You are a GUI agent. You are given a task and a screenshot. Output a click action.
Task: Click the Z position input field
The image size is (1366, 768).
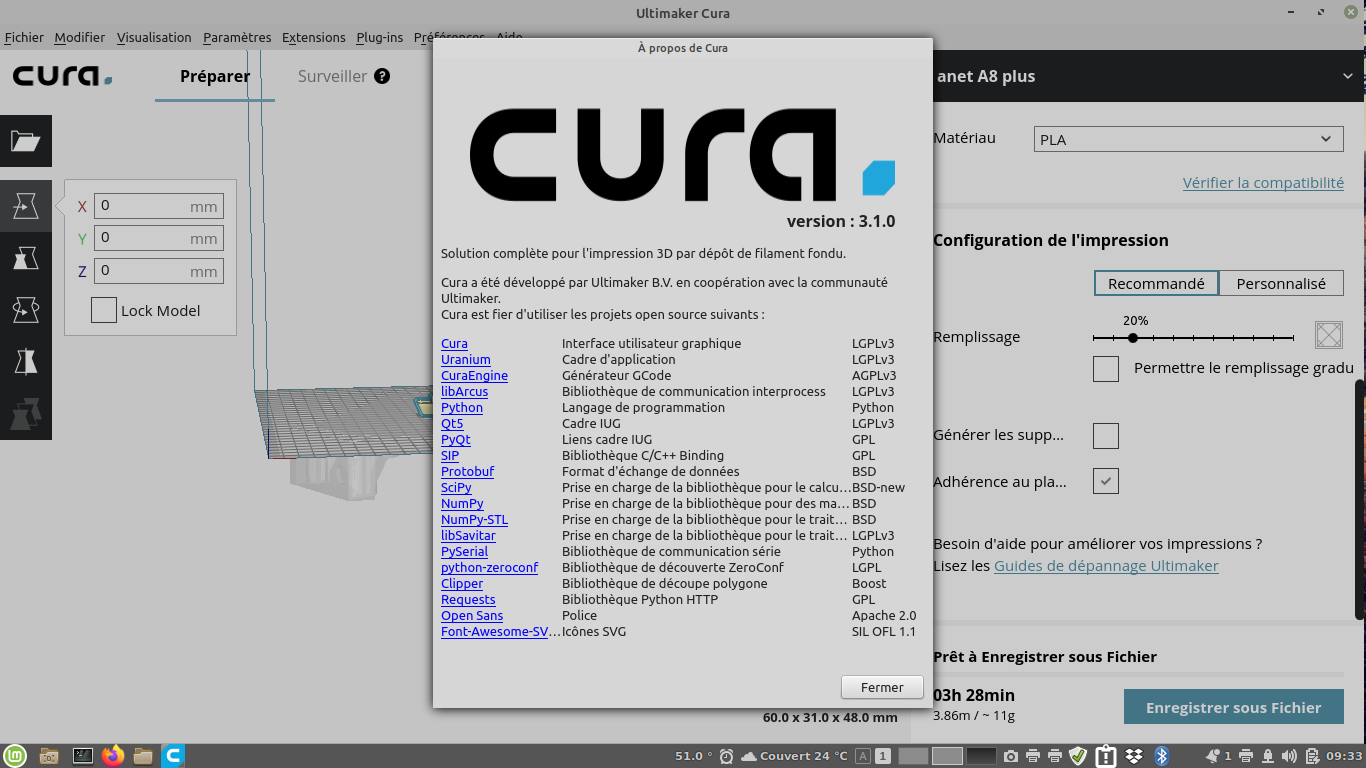click(159, 270)
